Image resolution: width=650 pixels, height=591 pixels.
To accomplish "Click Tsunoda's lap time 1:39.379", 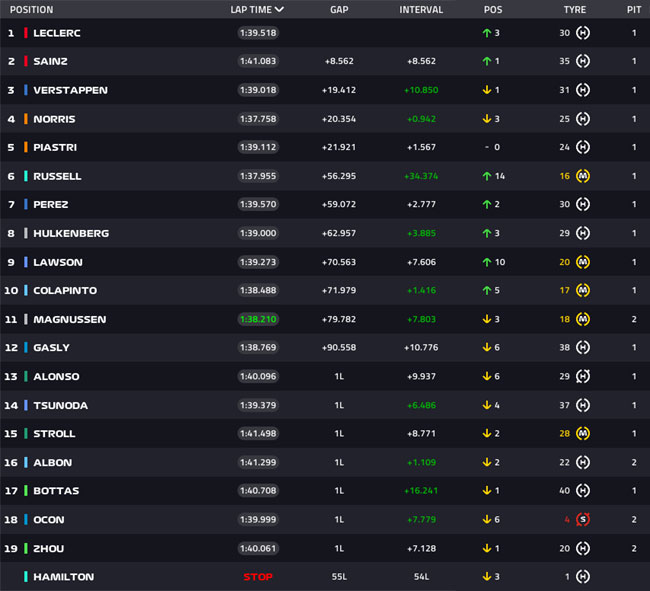I will click(x=258, y=405).
